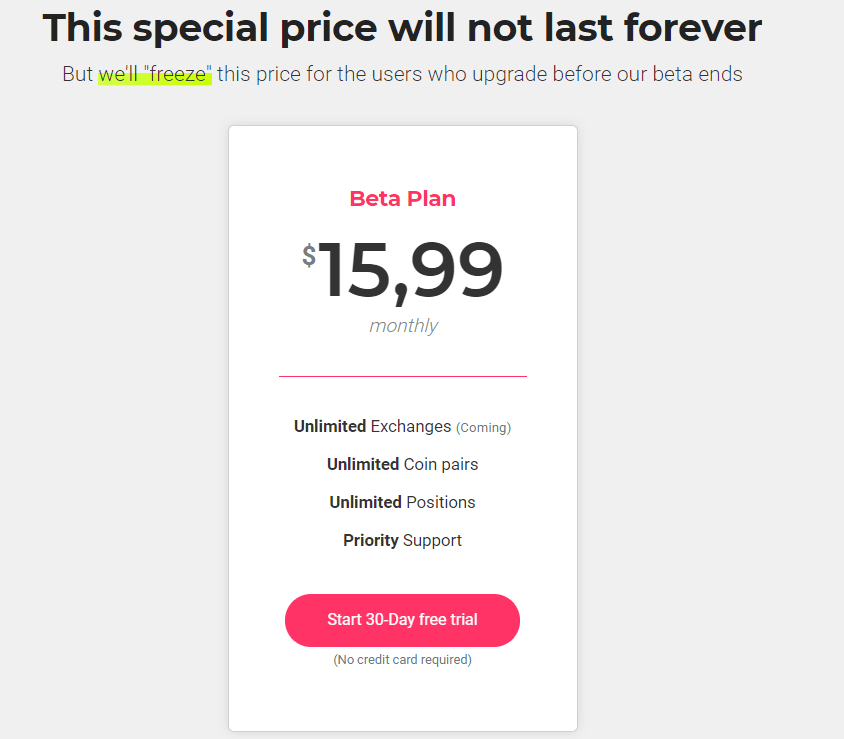844x739 pixels.
Task: Click the dollar sign symbol
Action: click(308, 255)
